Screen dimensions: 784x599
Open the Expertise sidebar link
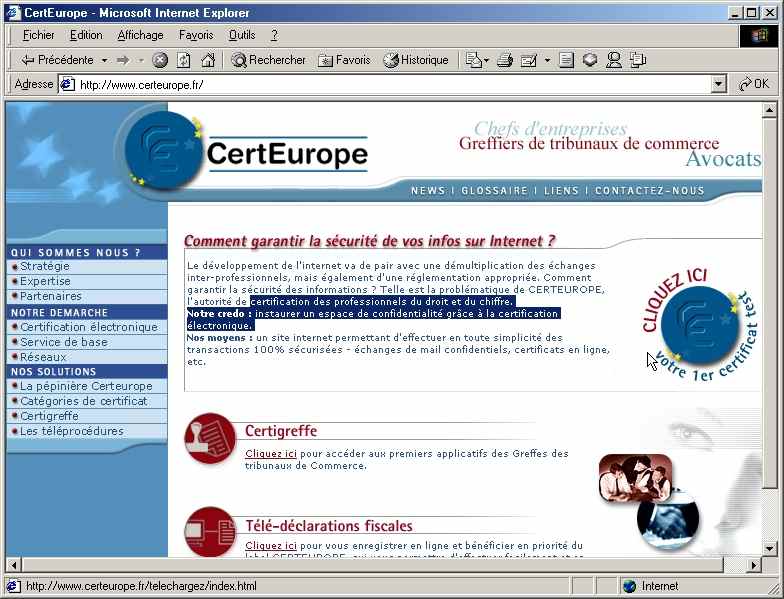(x=45, y=281)
